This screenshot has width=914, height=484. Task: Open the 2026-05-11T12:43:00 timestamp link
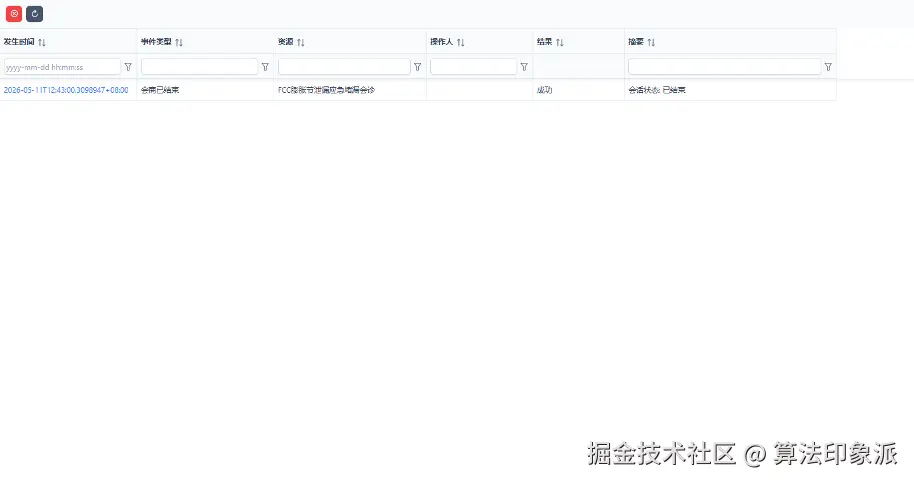pyautogui.click(x=66, y=90)
